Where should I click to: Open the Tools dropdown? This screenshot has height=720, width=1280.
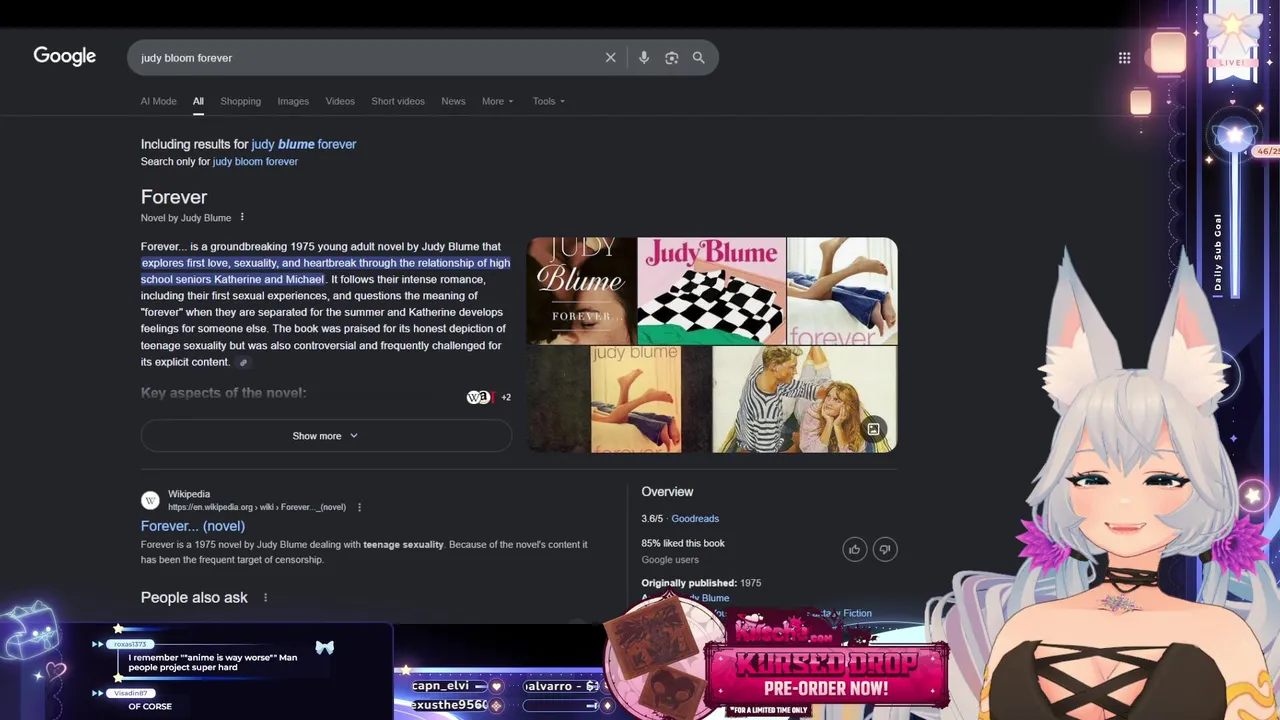[x=548, y=101]
